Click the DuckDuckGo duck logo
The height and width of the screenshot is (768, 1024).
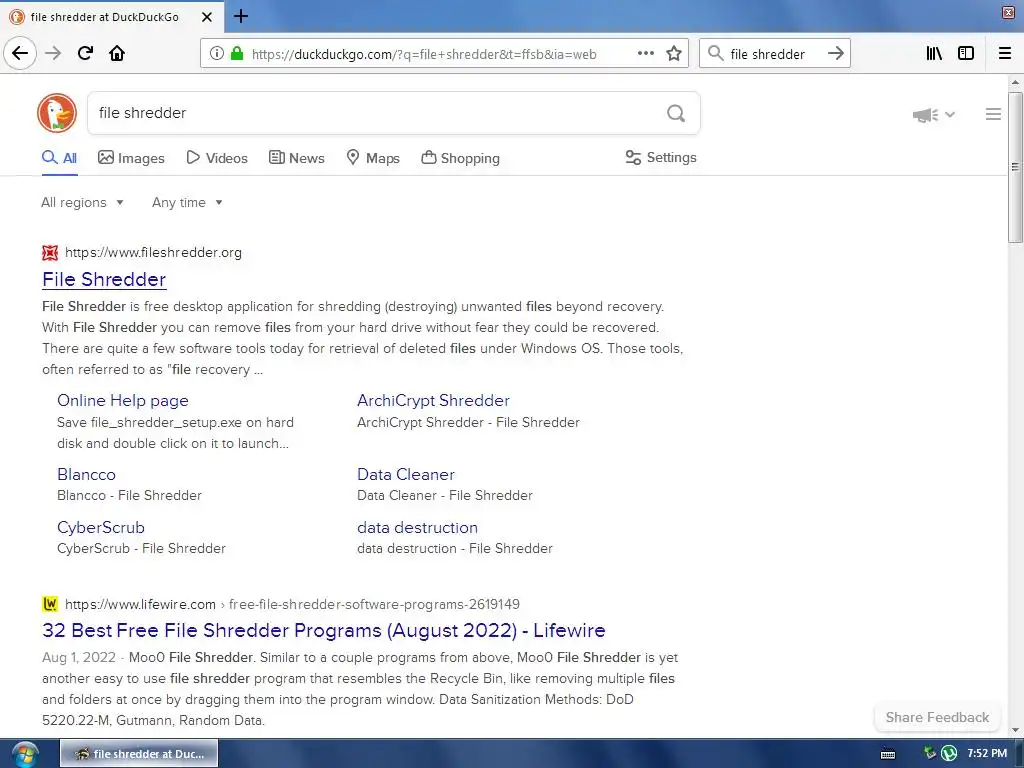[x=57, y=113]
